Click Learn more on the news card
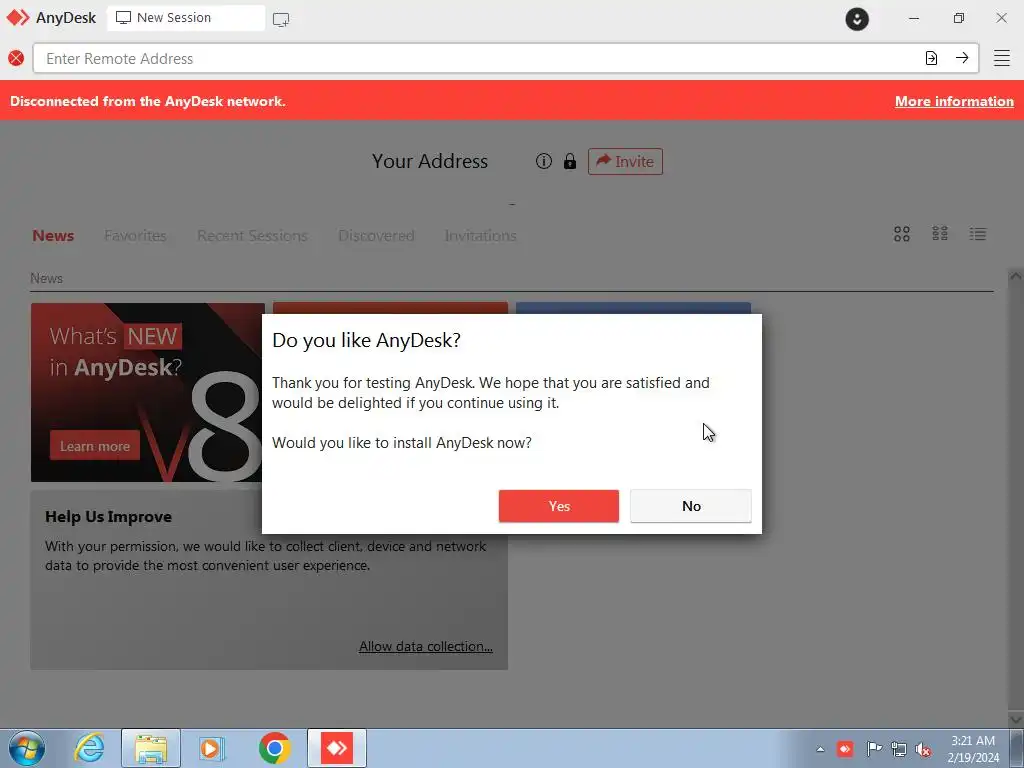The image size is (1024, 768). (95, 446)
